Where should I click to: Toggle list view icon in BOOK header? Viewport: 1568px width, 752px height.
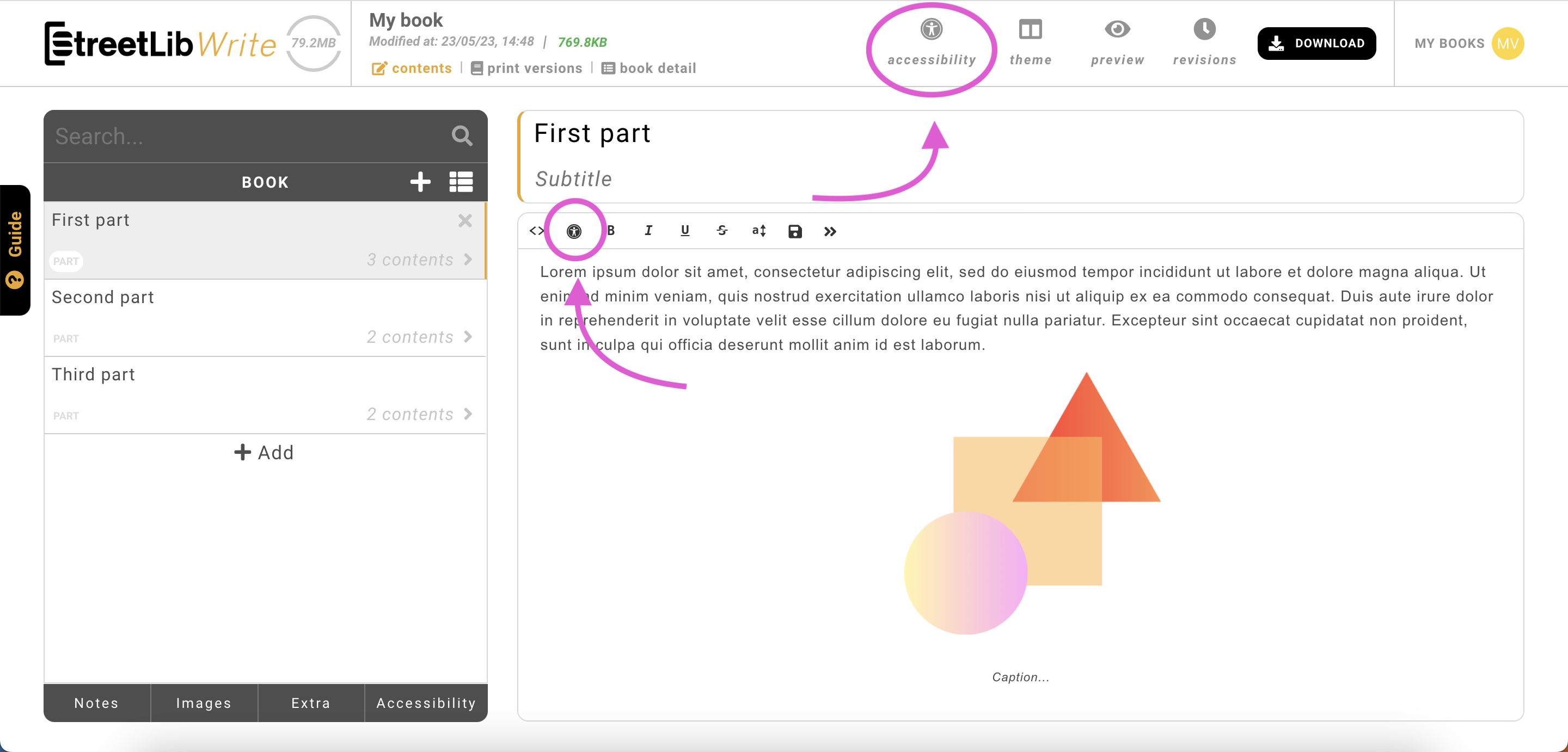[x=461, y=181]
